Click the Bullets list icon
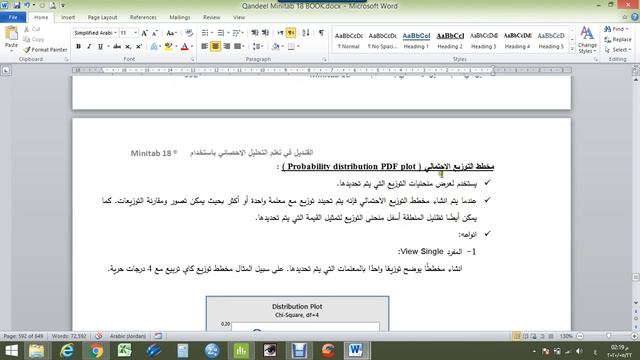The height and width of the screenshot is (360, 640). click(205, 33)
